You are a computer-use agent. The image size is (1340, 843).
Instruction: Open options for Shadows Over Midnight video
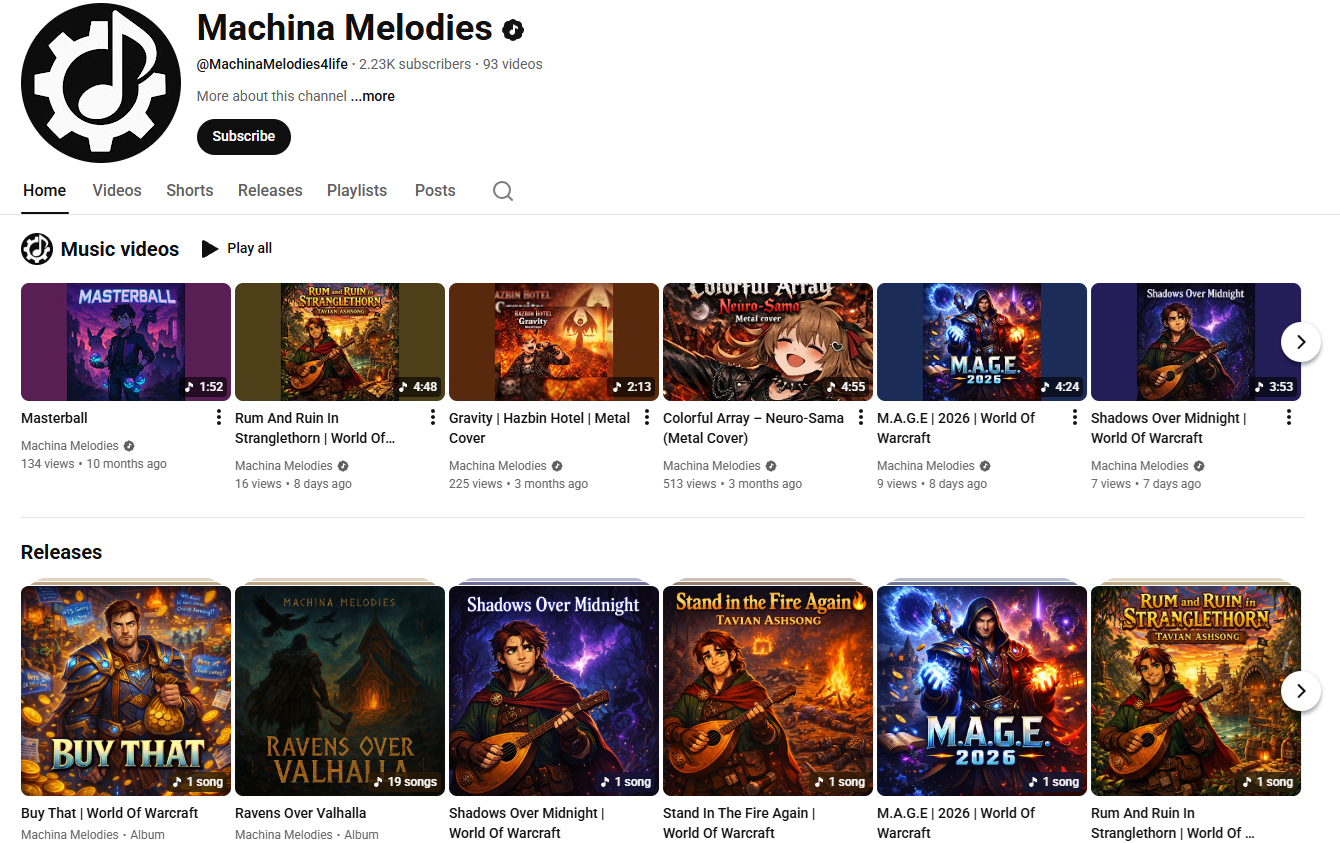pos(1289,417)
